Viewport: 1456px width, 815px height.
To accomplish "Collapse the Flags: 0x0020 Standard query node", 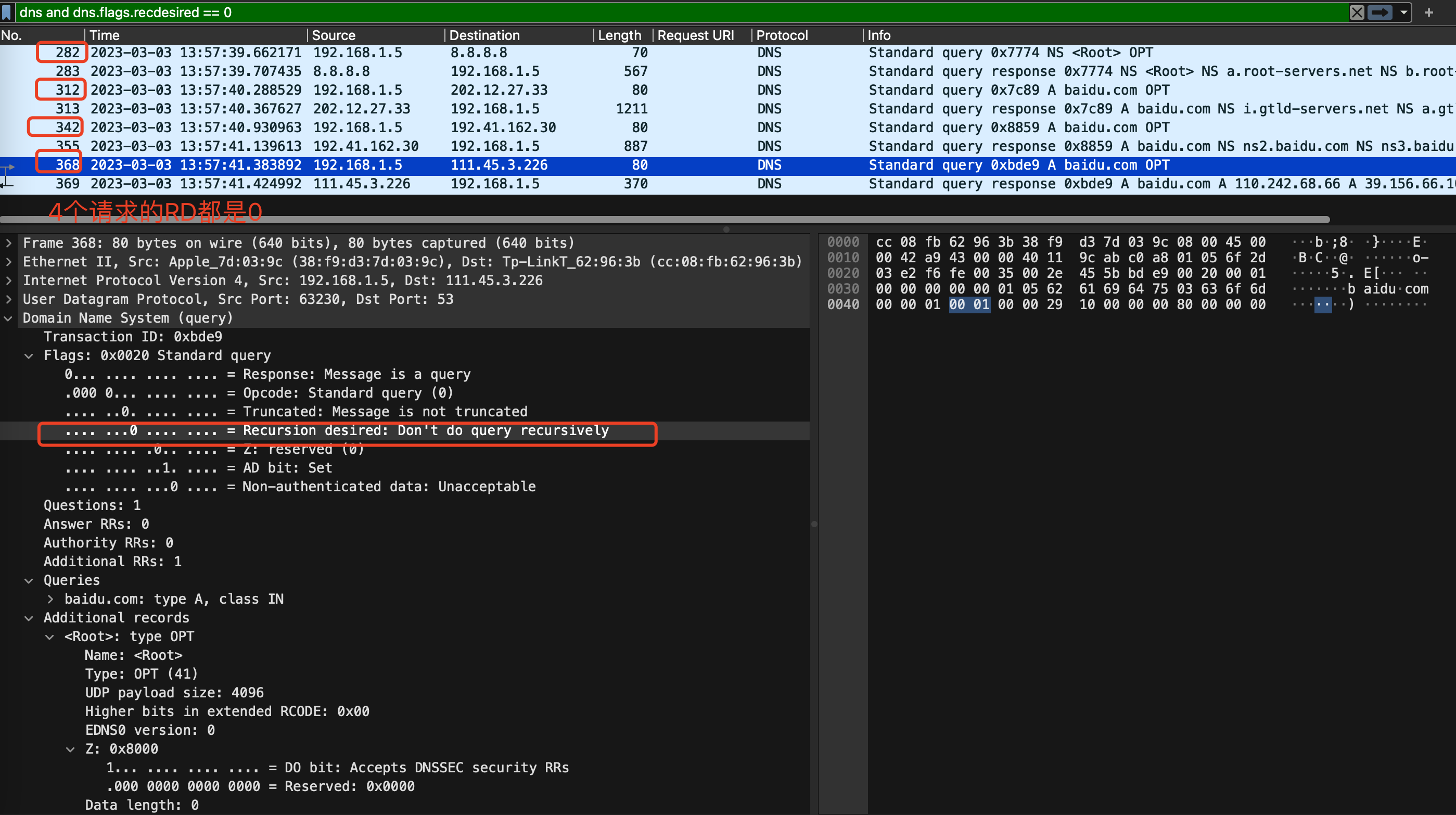I will [29, 355].
